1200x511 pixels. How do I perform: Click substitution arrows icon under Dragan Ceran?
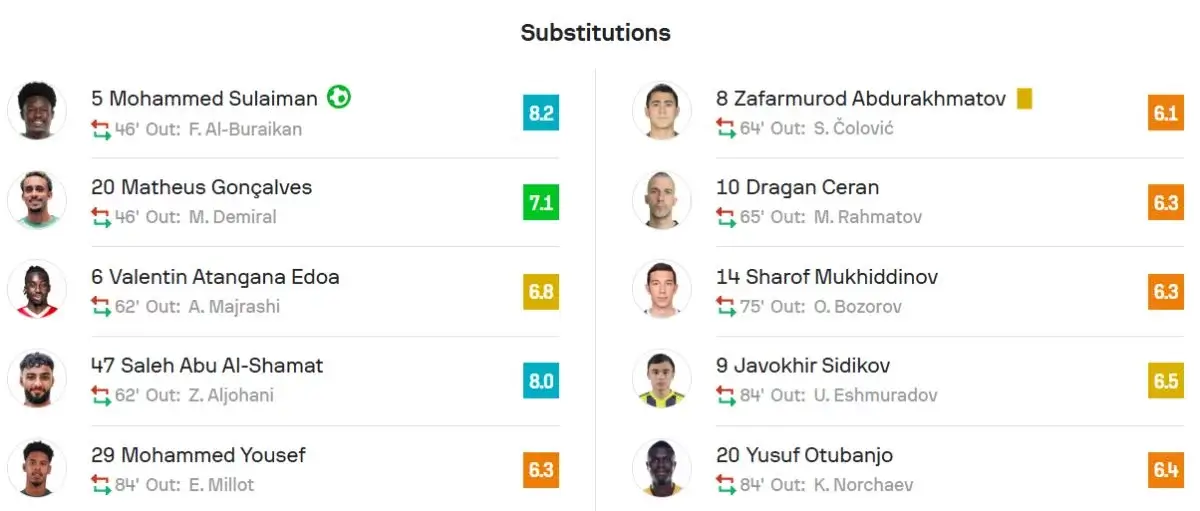(x=726, y=217)
